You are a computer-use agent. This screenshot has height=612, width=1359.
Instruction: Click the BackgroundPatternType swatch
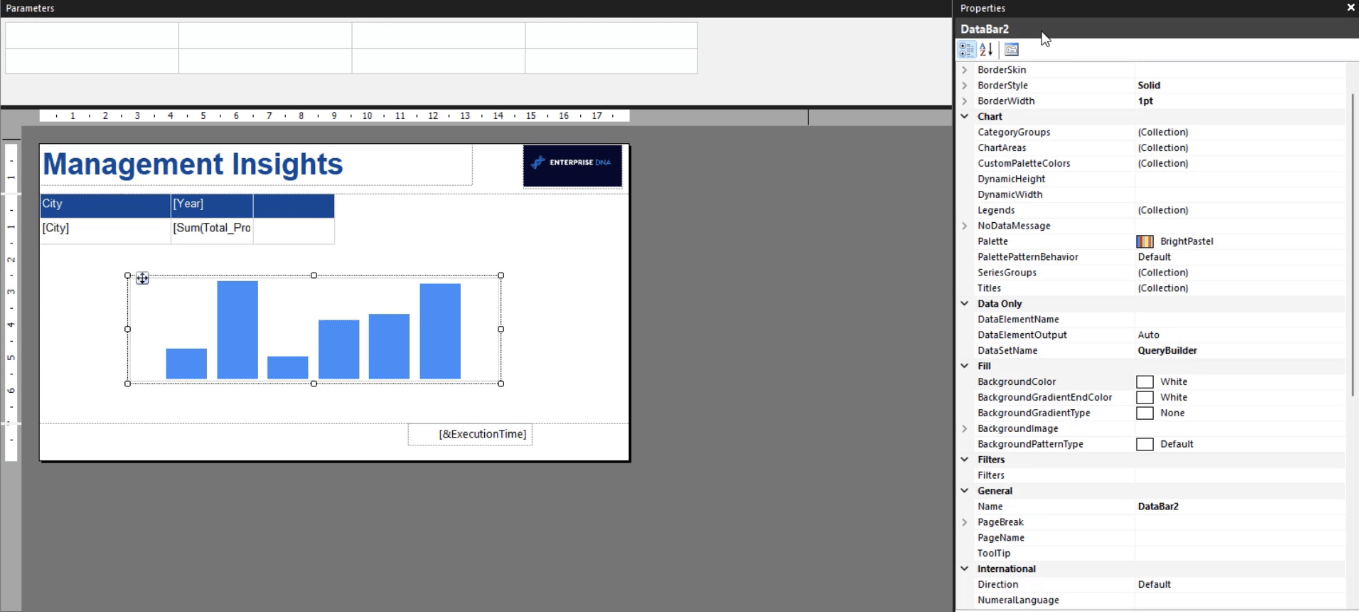[x=1145, y=444]
